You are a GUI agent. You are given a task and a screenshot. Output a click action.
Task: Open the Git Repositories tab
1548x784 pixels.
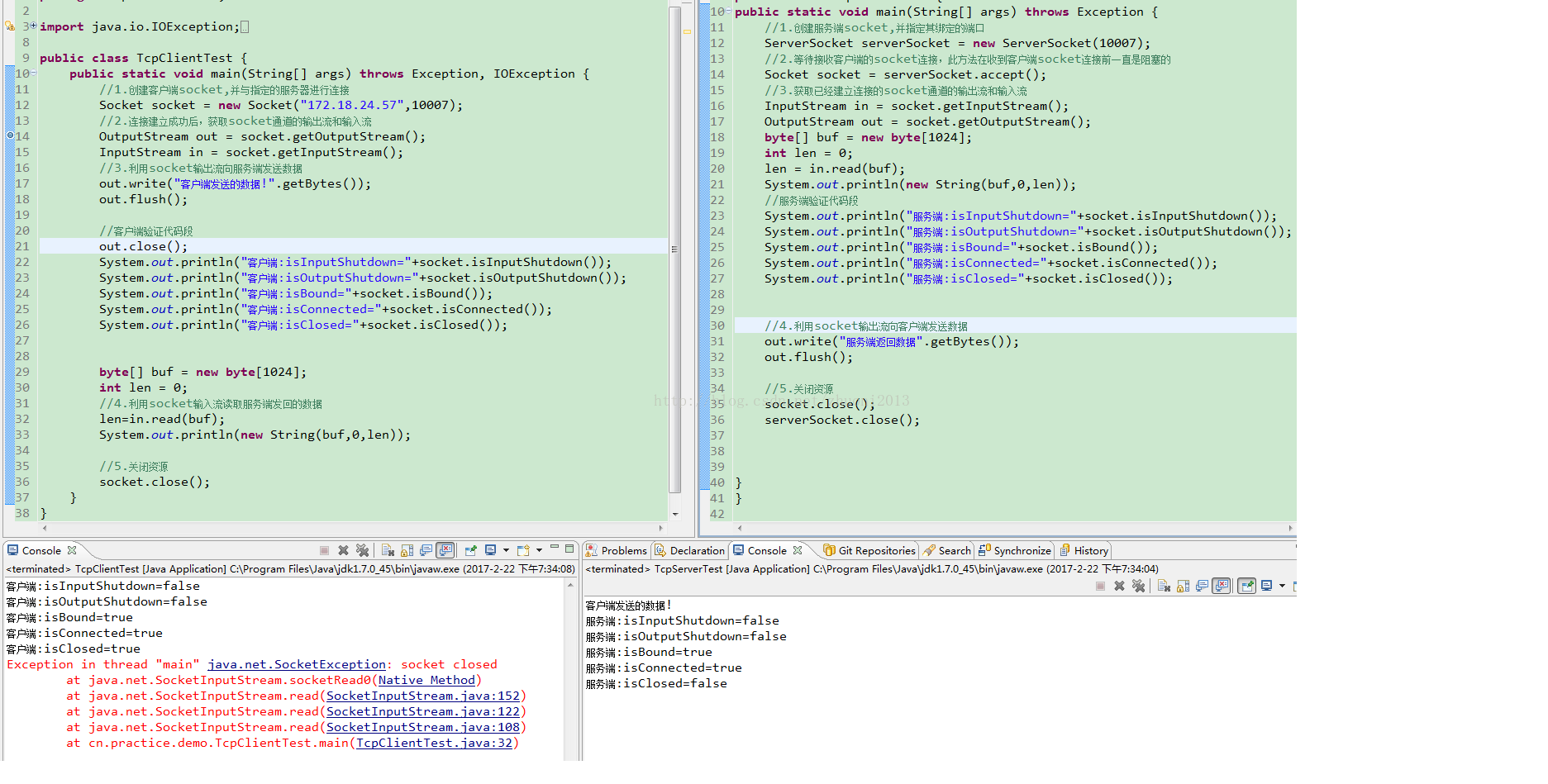[869, 550]
